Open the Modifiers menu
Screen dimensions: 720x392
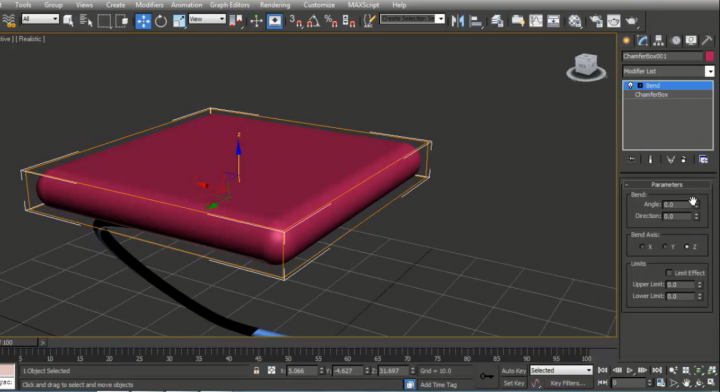pyautogui.click(x=149, y=5)
